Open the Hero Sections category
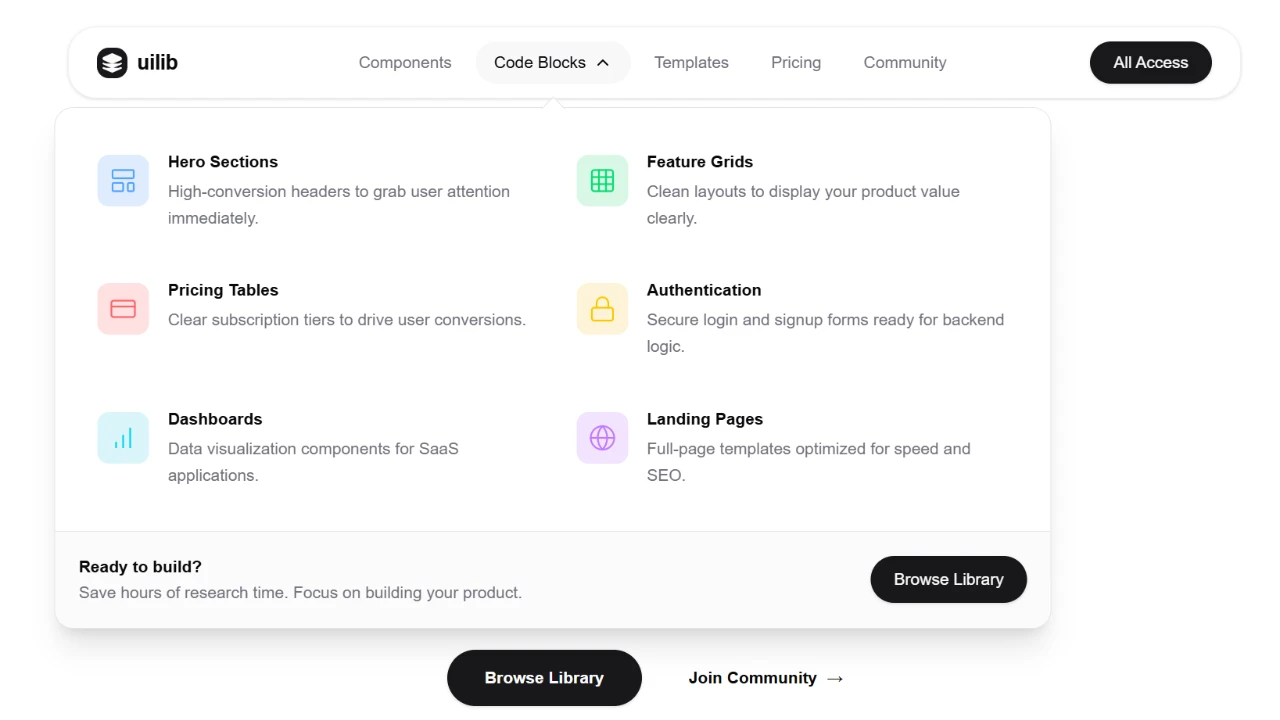 222,161
